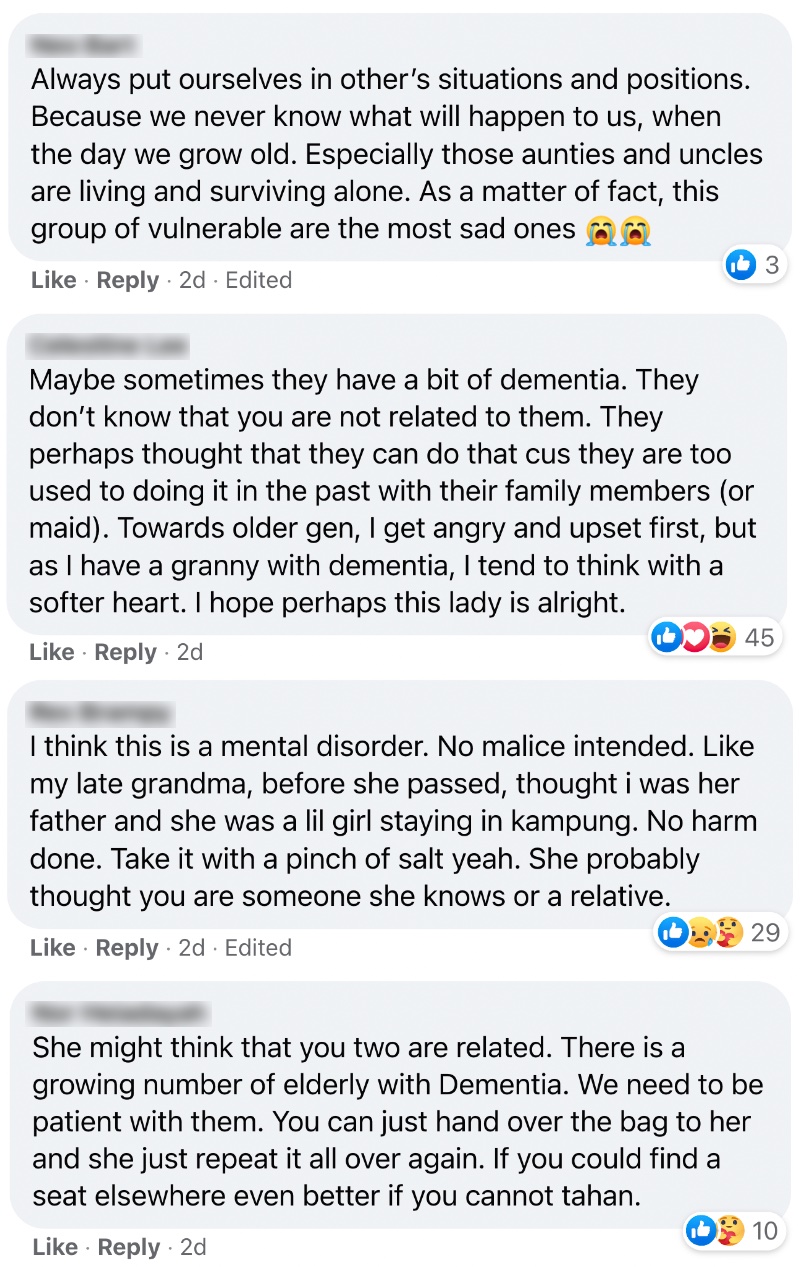This screenshot has height=1267, width=800.
Task: Like the comment about aunties and uncles living alone
Action: [54, 281]
